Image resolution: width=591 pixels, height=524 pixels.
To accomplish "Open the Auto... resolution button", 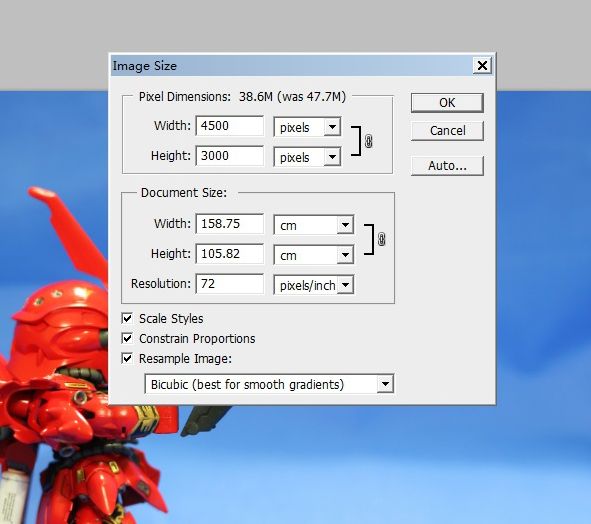I will pyautogui.click(x=447, y=166).
